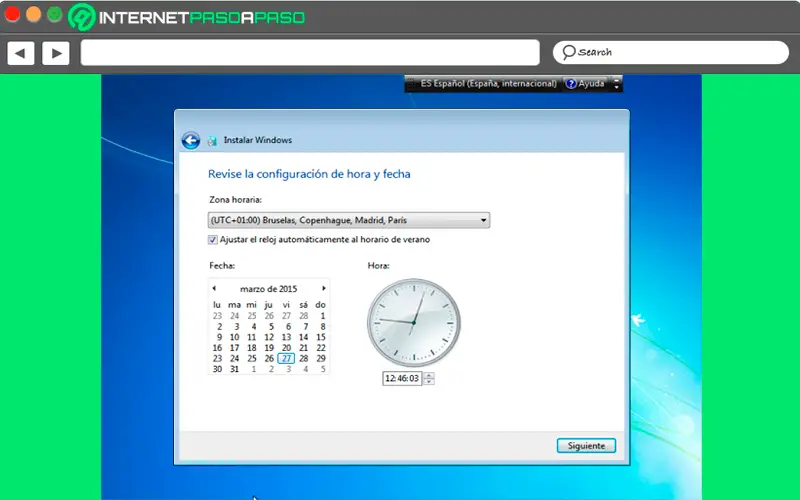Select day 6 in the calendar
Image resolution: width=800 pixels, height=500 pixels.
(288, 327)
